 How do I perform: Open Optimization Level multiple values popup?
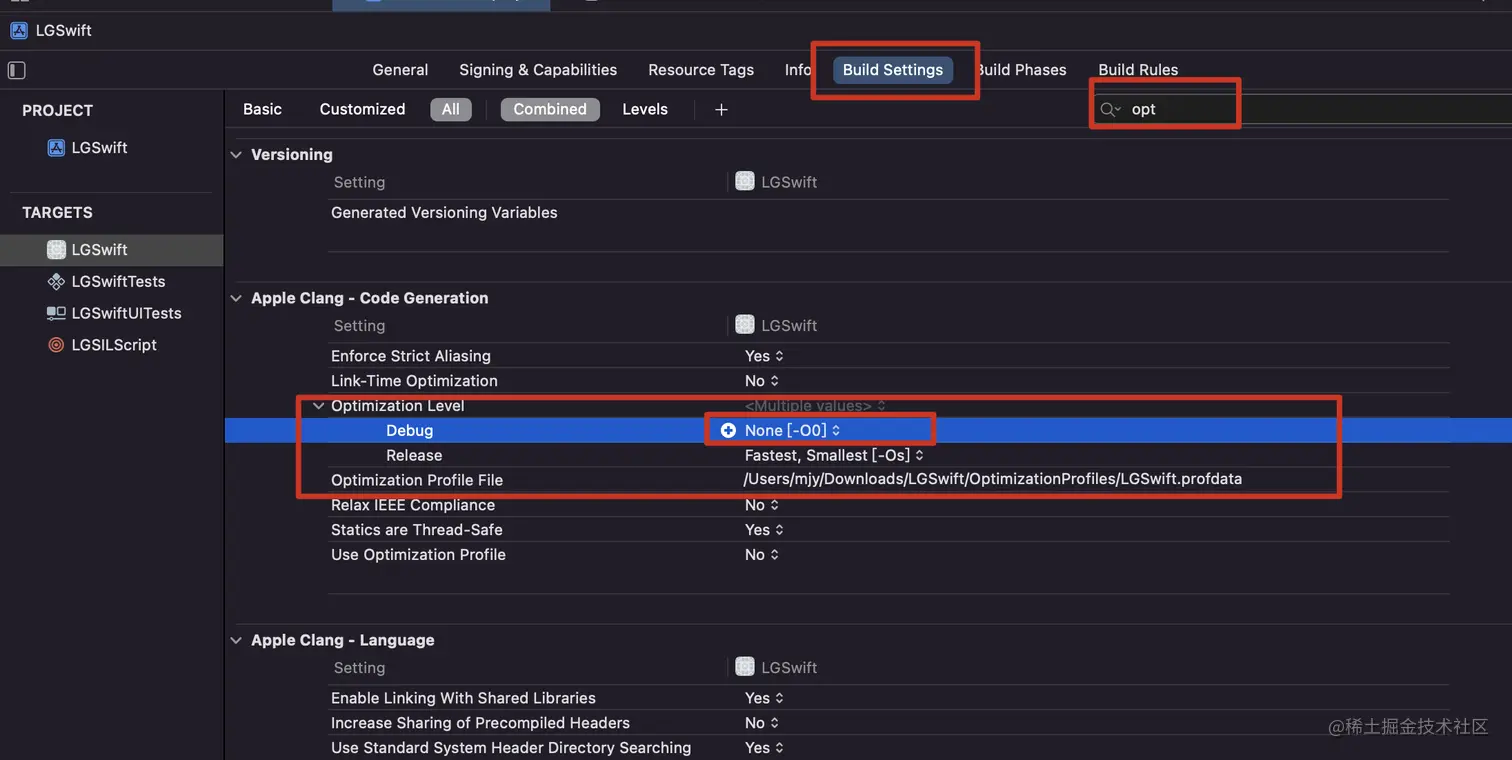click(815, 406)
